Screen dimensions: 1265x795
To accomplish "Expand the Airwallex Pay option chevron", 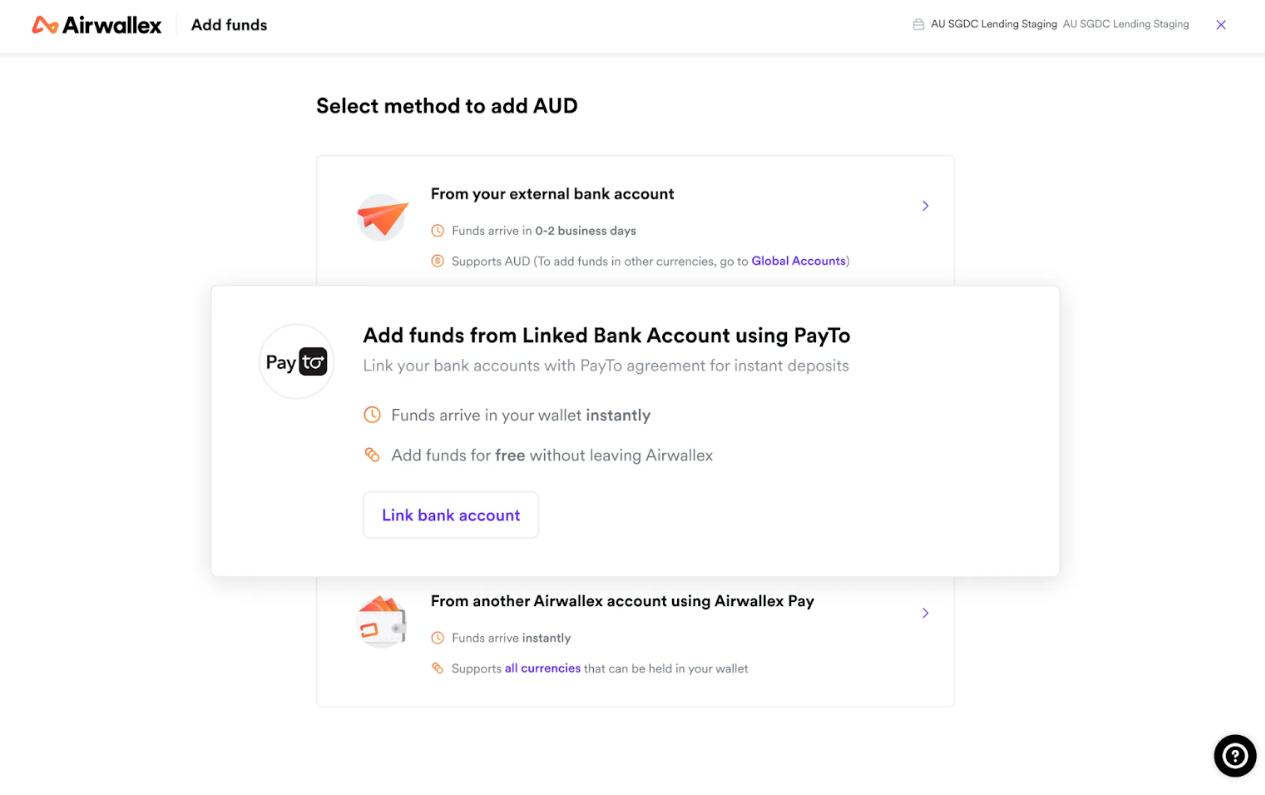I will click(x=925, y=613).
